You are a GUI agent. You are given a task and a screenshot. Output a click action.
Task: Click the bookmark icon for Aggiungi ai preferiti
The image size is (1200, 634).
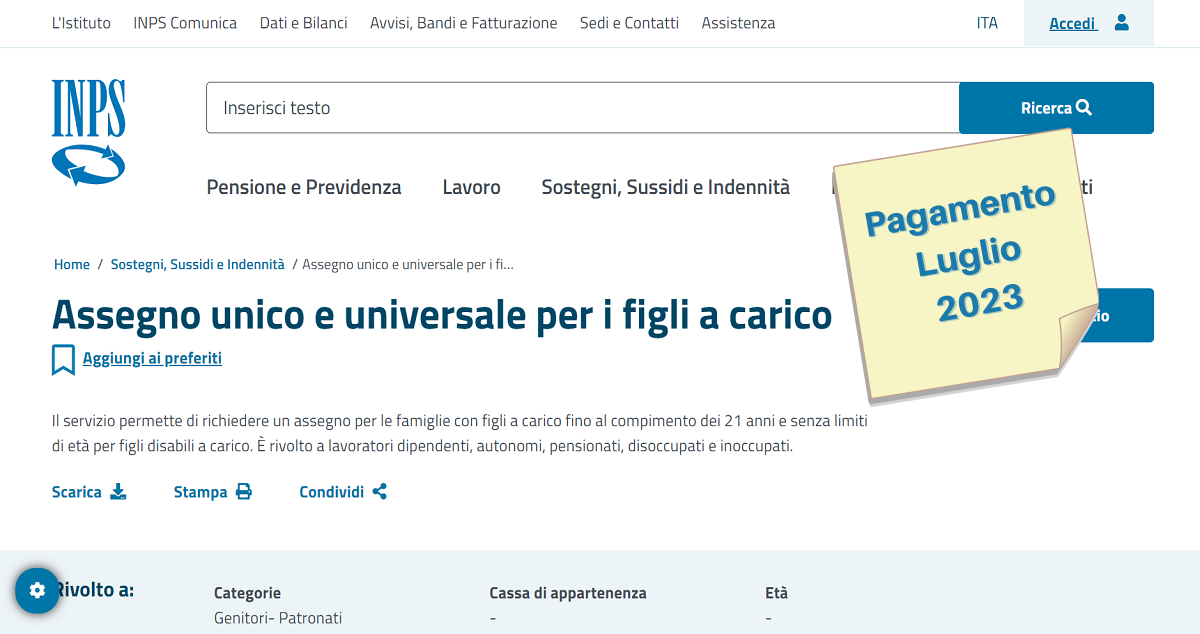click(63, 359)
